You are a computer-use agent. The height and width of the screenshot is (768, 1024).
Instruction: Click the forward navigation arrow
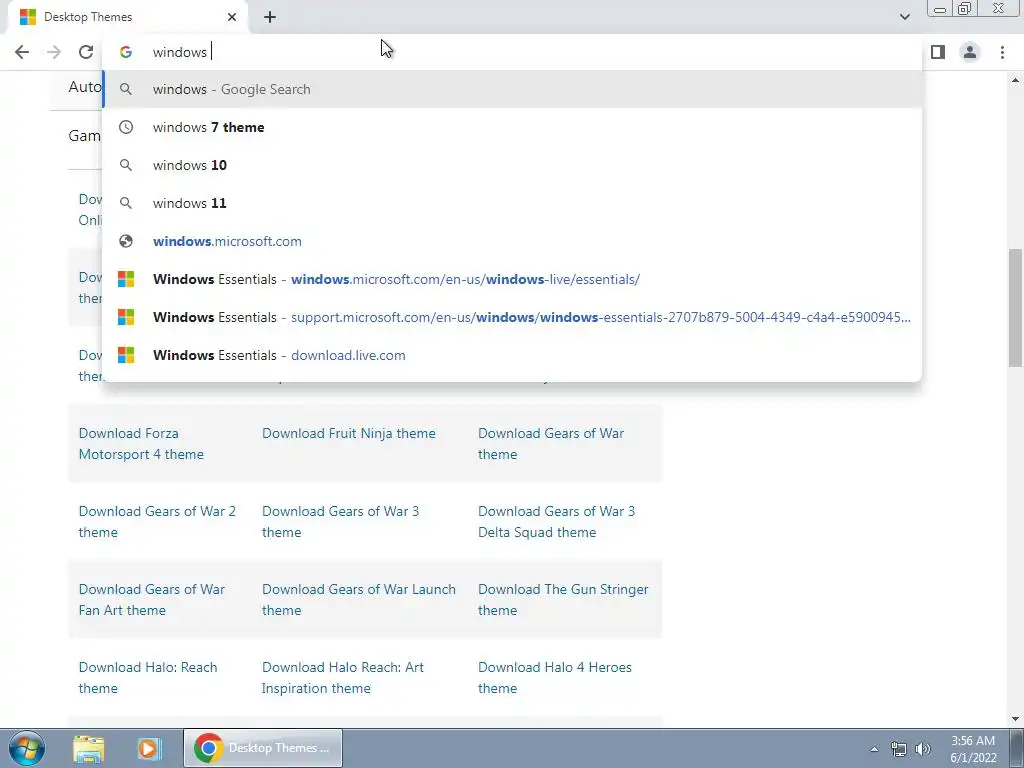pyautogui.click(x=54, y=52)
